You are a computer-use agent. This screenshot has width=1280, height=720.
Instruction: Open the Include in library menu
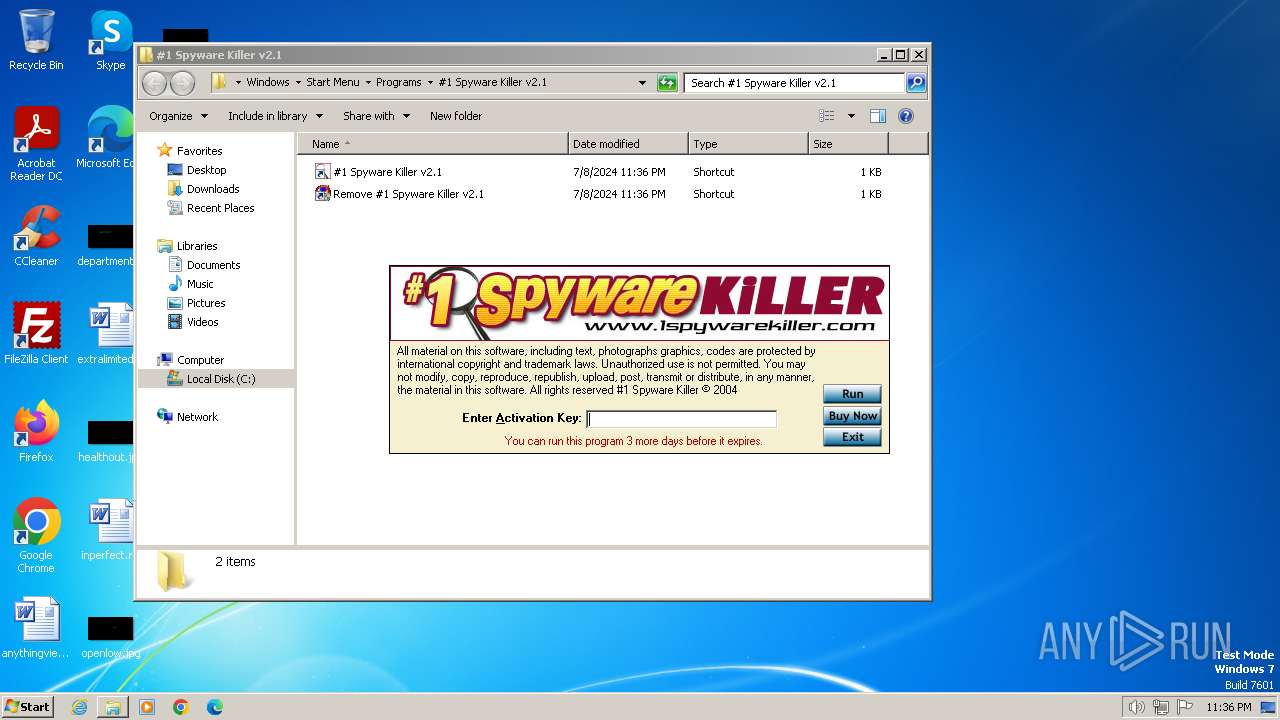coord(275,116)
